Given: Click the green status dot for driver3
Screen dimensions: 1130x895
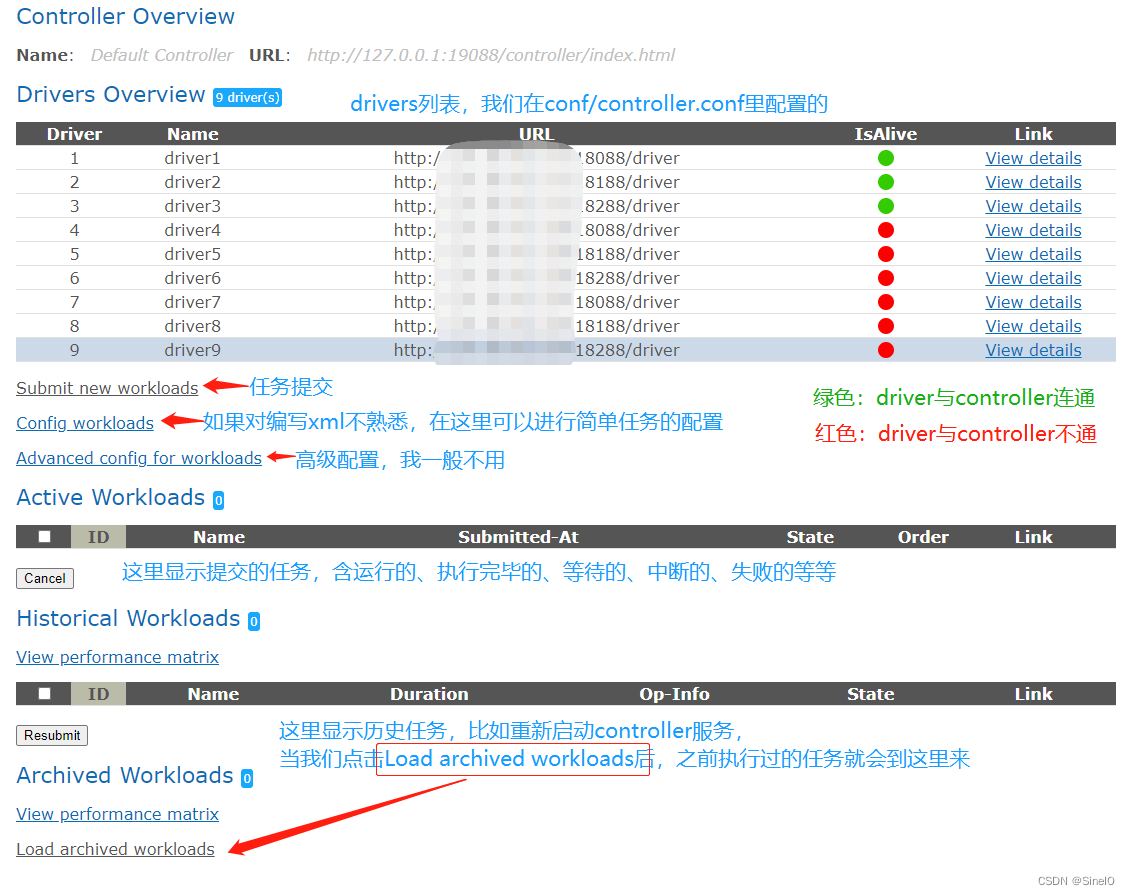Looking at the screenshot, I should click(885, 205).
